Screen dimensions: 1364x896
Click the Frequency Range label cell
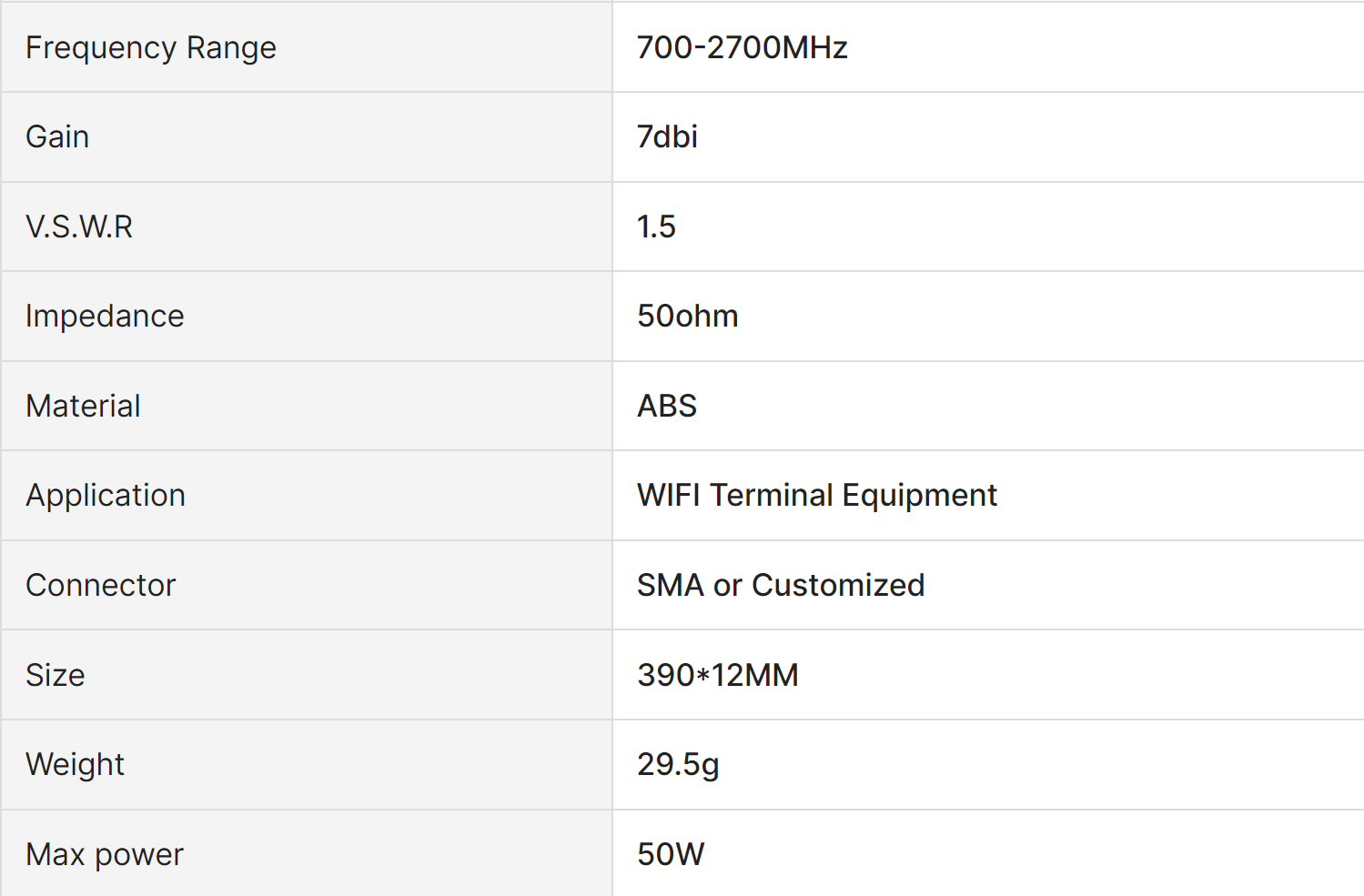(x=151, y=47)
